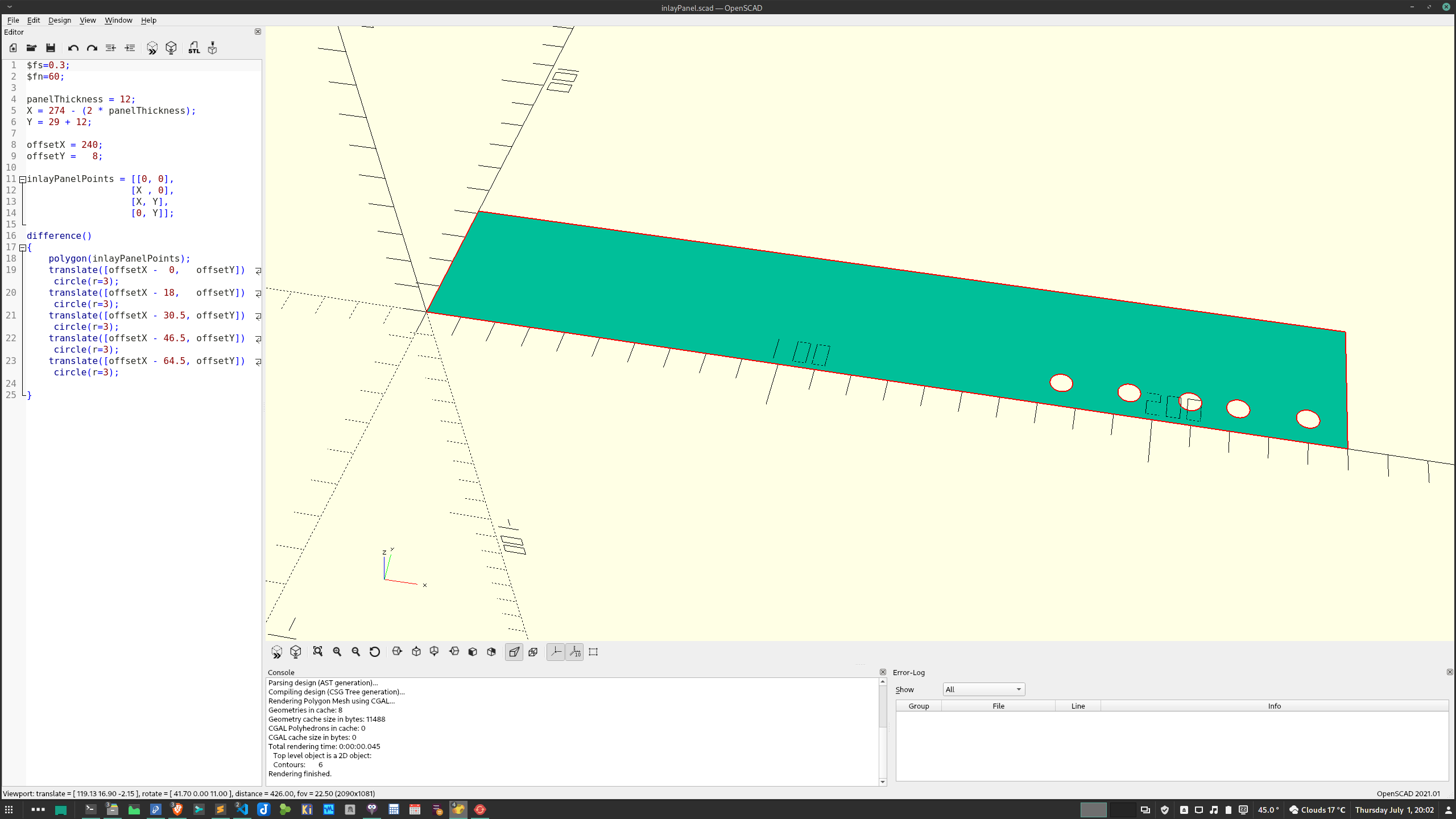Click Preview icon in editor toolbar

pos(152,48)
